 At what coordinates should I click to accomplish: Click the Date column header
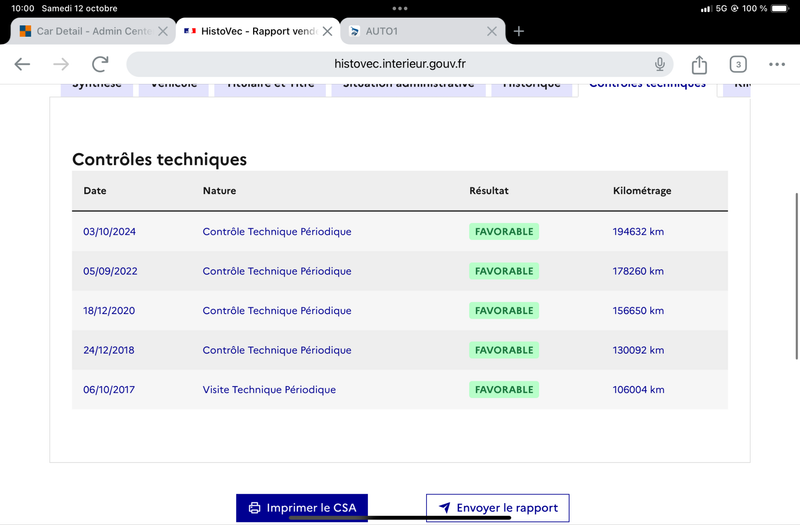coord(95,191)
